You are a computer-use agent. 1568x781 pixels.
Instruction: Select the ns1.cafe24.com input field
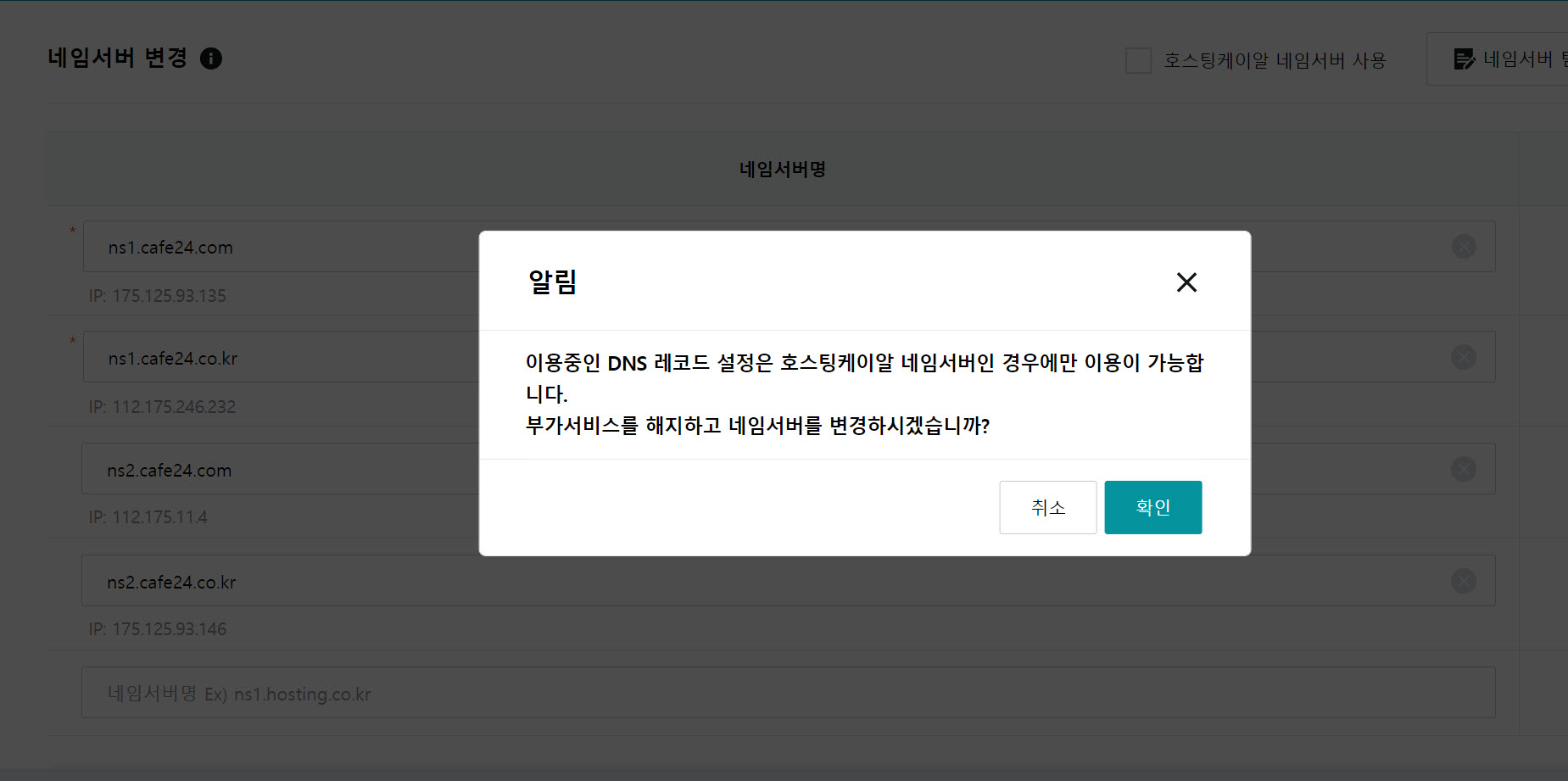click(280, 247)
